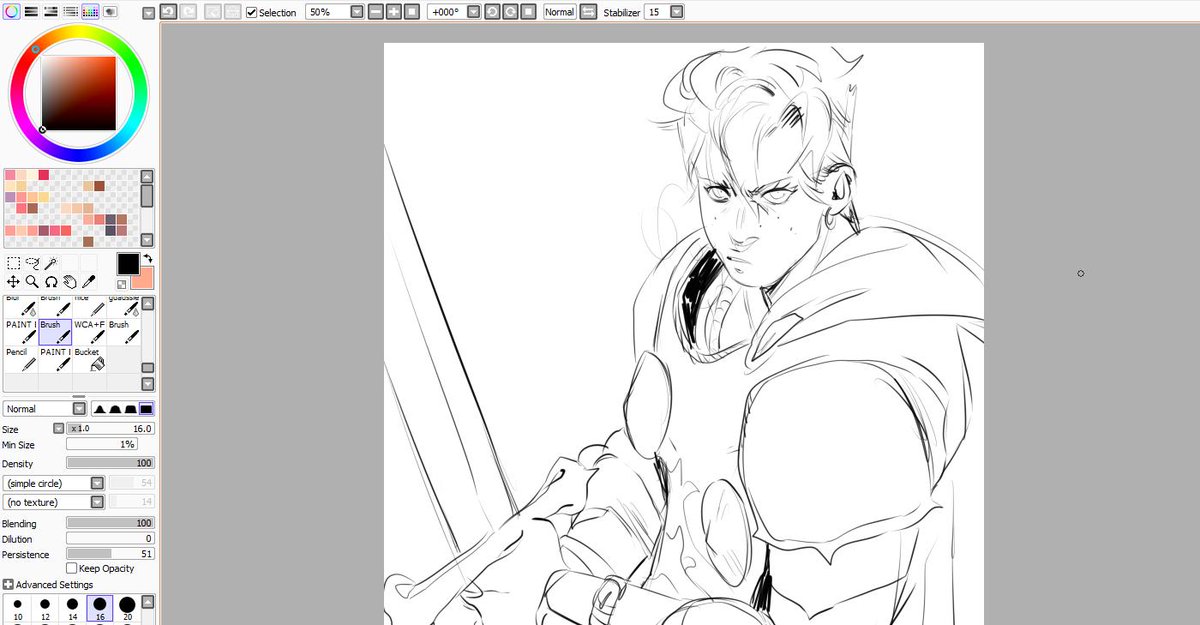The width and height of the screenshot is (1200, 625).
Task: Select the Move tool
Action: click(x=14, y=282)
